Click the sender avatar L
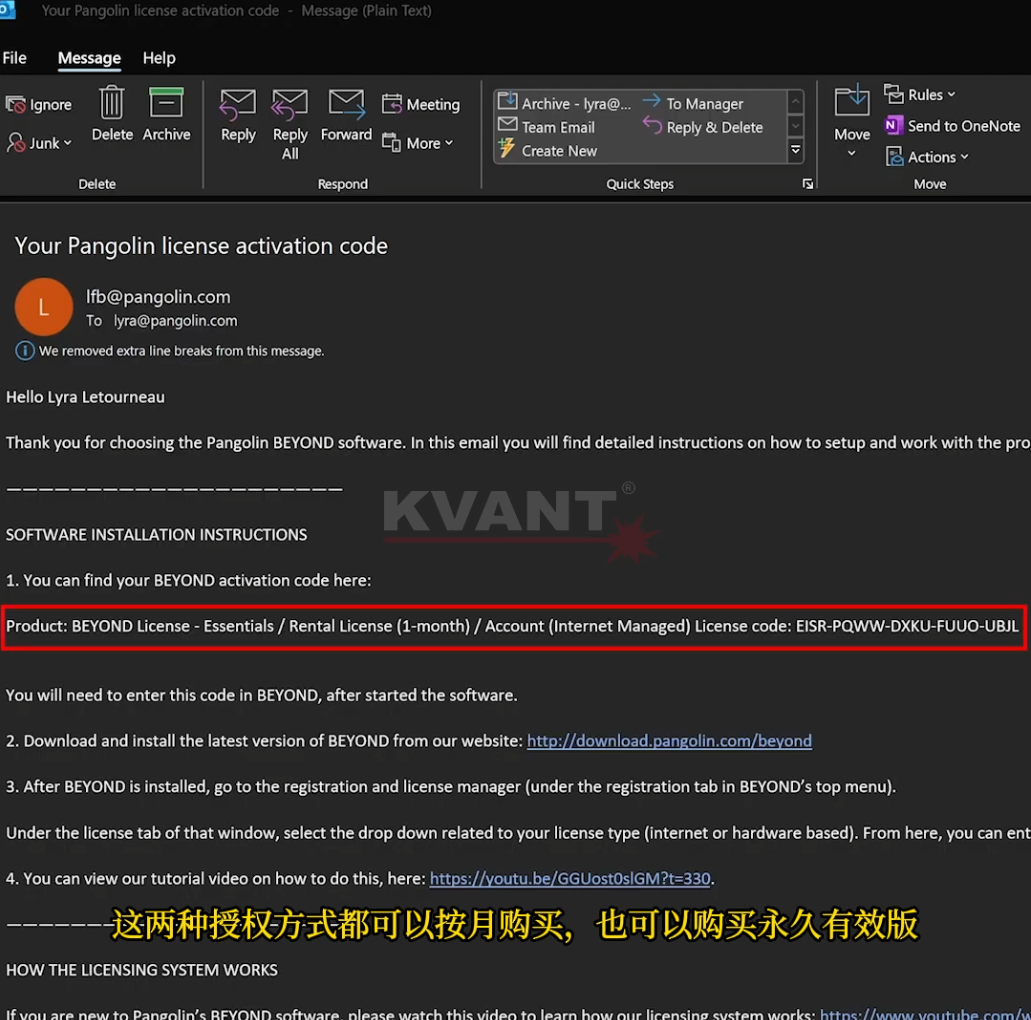Viewport: 1031px width, 1020px height. click(44, 306)
